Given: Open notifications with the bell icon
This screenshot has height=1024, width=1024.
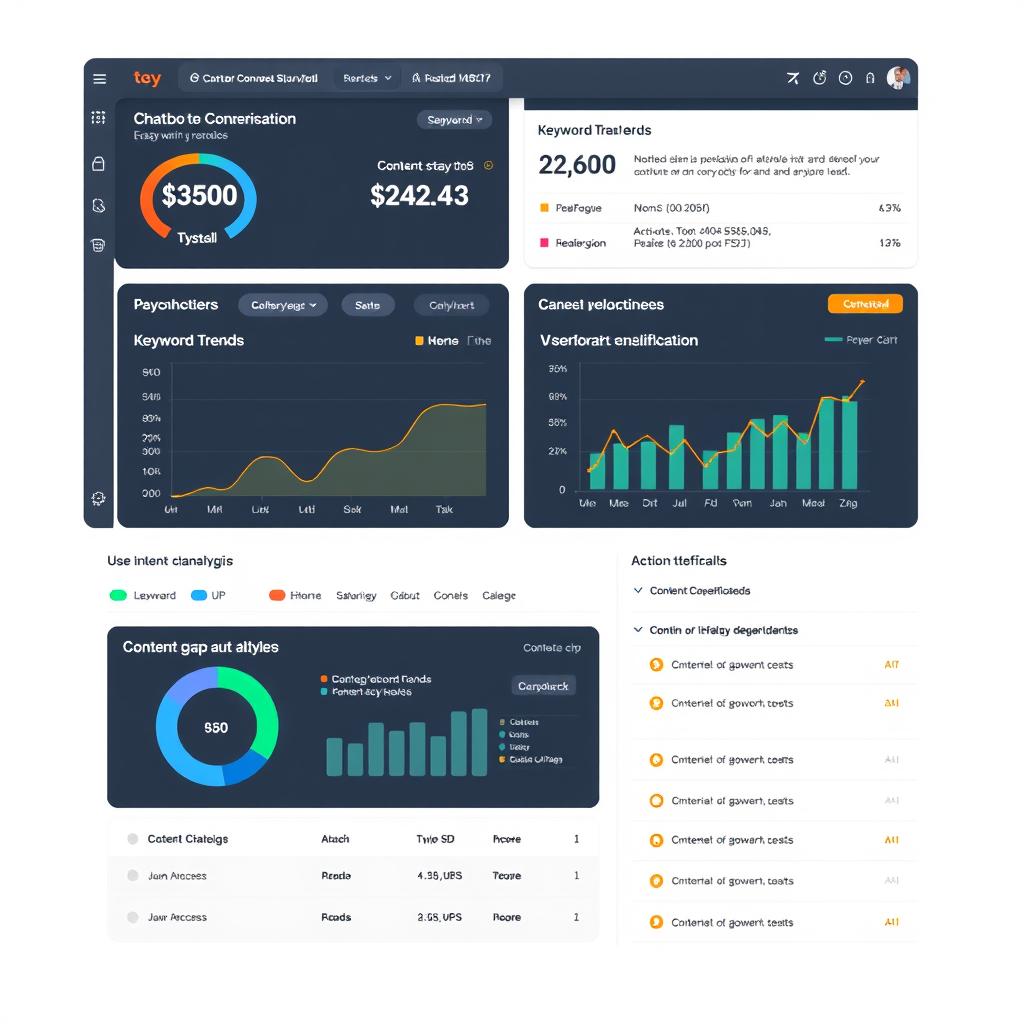Looking at the screenshot, I should [871, 77].
